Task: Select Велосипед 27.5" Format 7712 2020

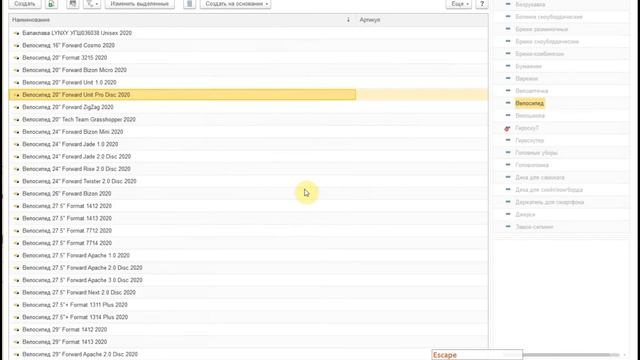Action: pyautogui.click(x=248, y=231)
